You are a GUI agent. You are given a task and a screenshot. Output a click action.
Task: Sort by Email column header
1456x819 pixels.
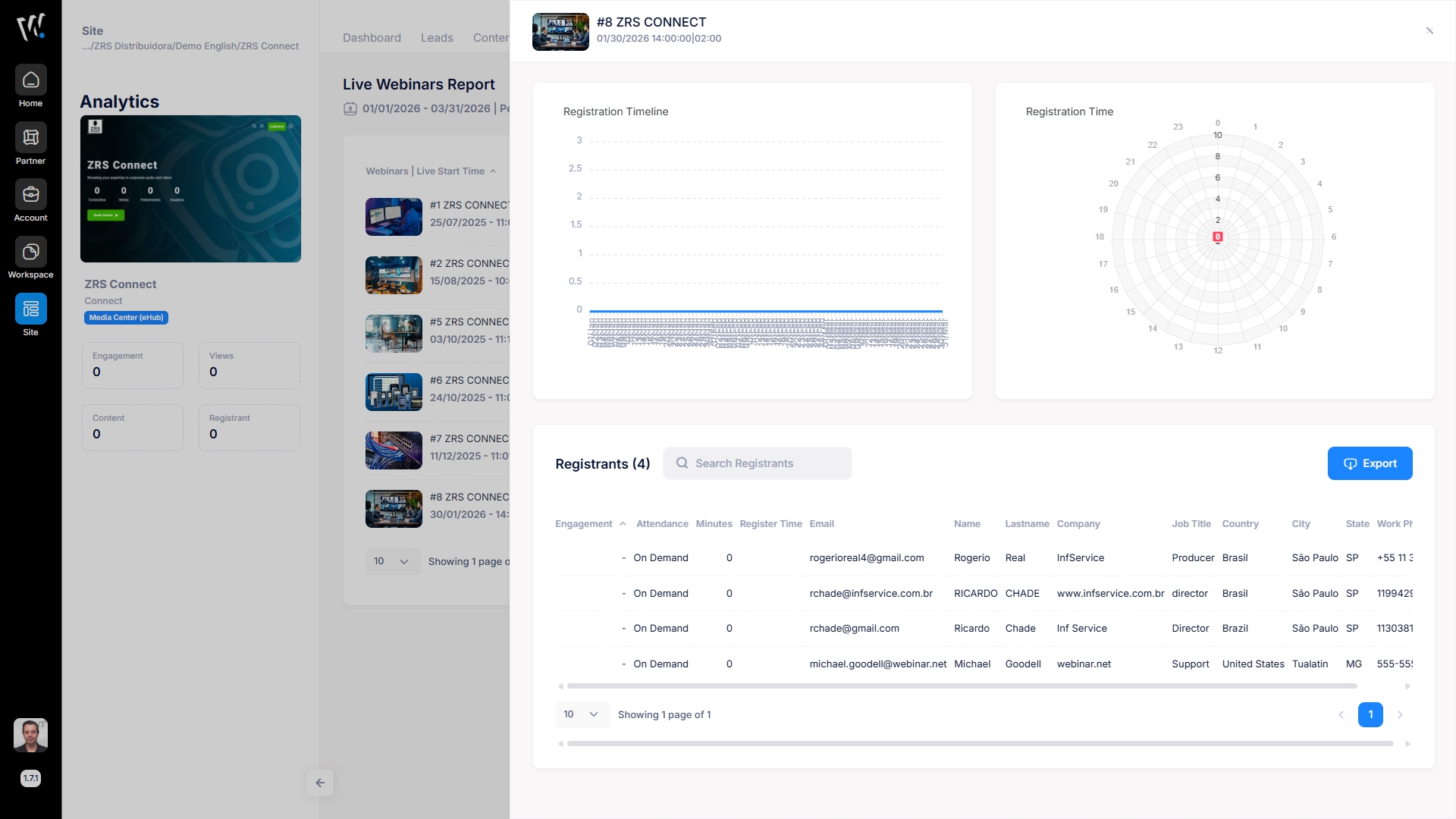pyautogui.click(x=821, y=524)
